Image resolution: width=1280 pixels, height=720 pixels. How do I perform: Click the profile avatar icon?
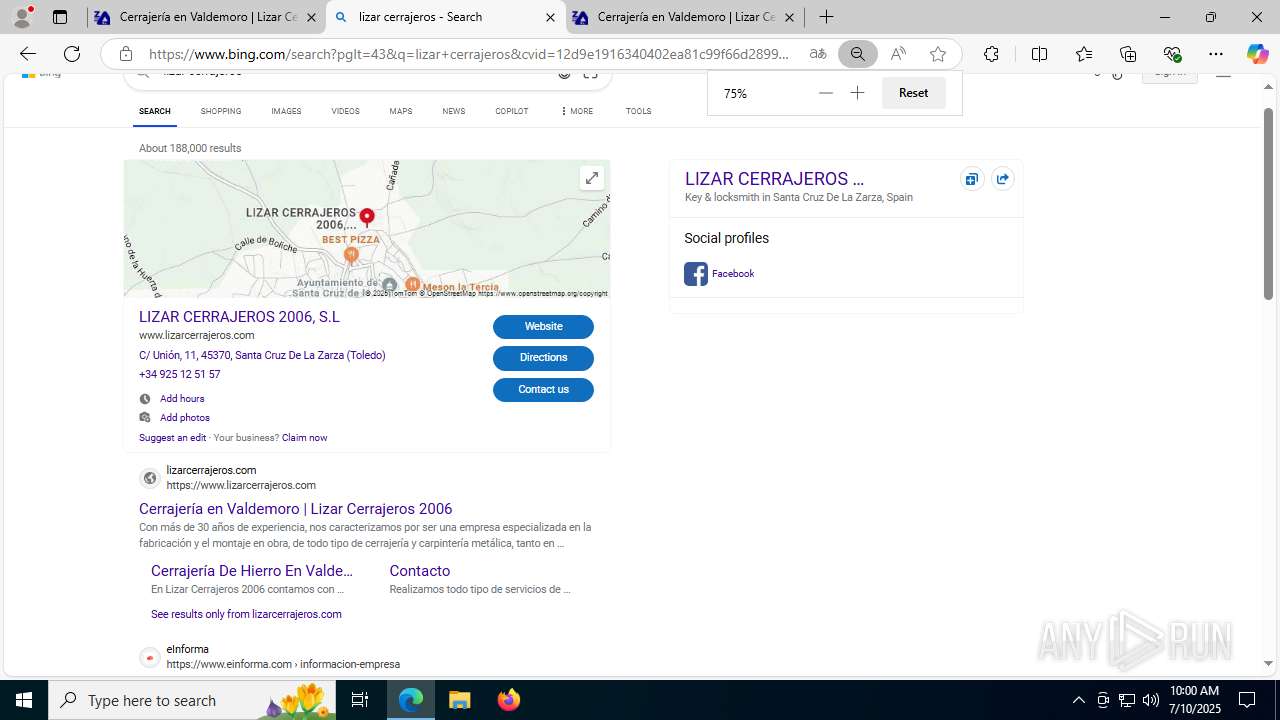[x=22, y=17]
